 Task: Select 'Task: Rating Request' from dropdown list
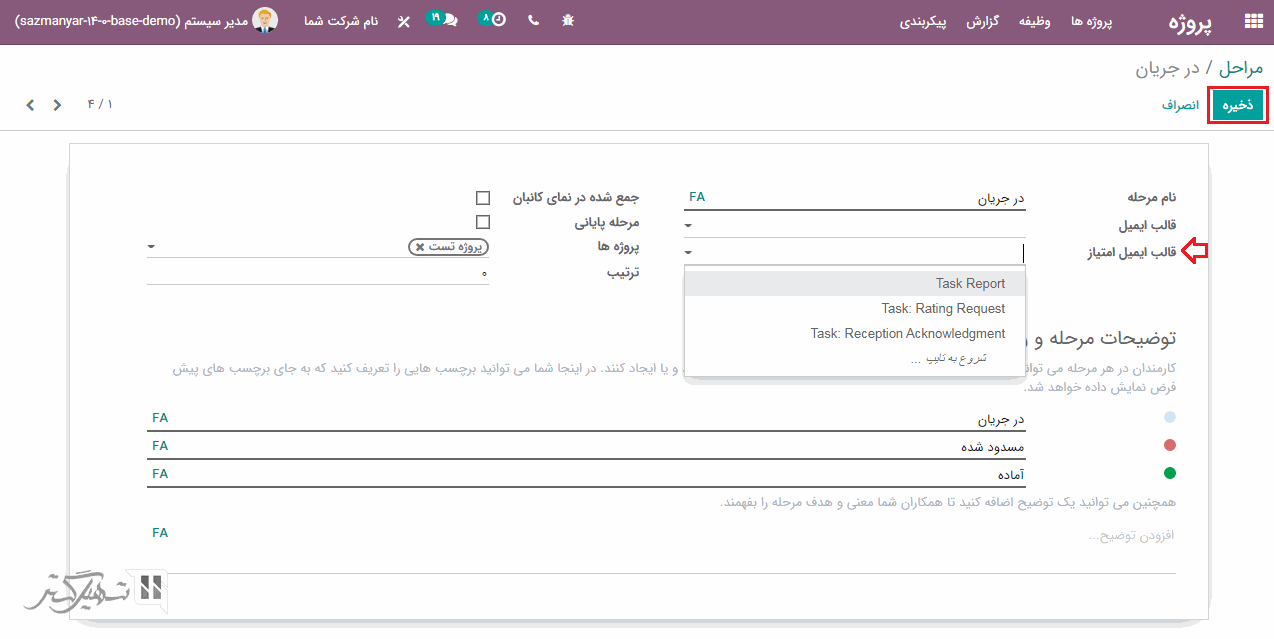(943, 309)
